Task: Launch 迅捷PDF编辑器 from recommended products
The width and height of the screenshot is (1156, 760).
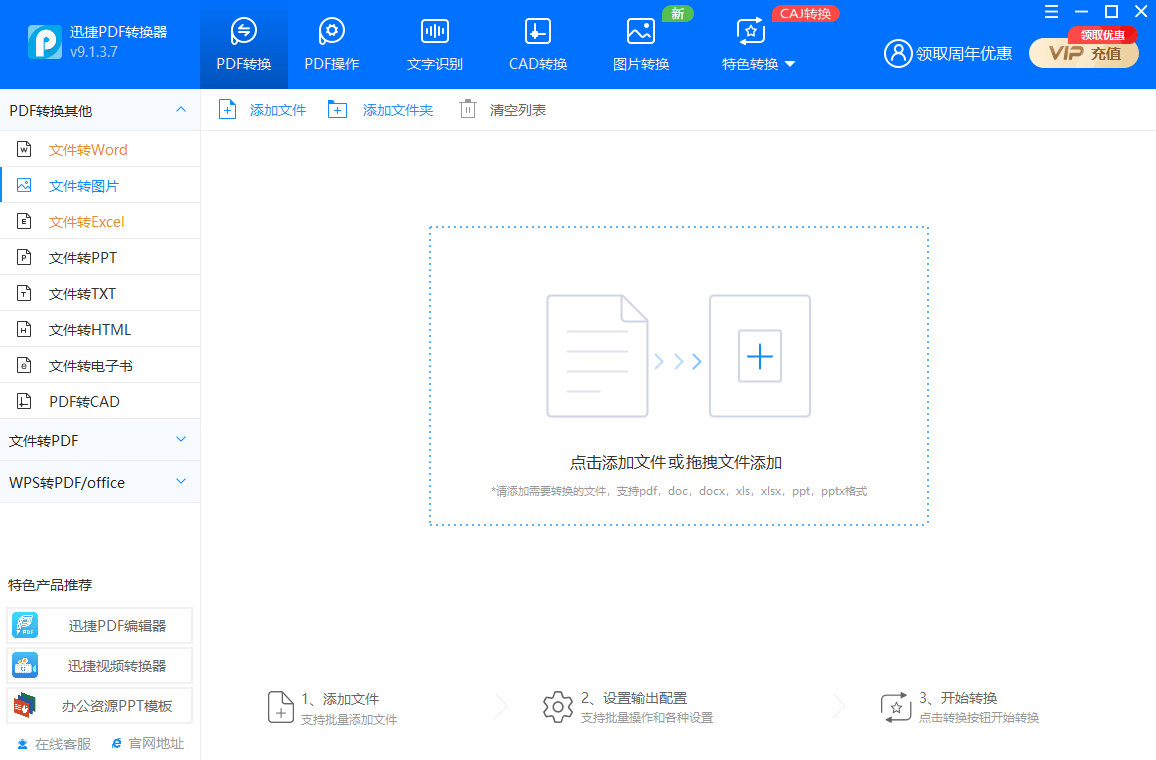Action: click(100, 625)
